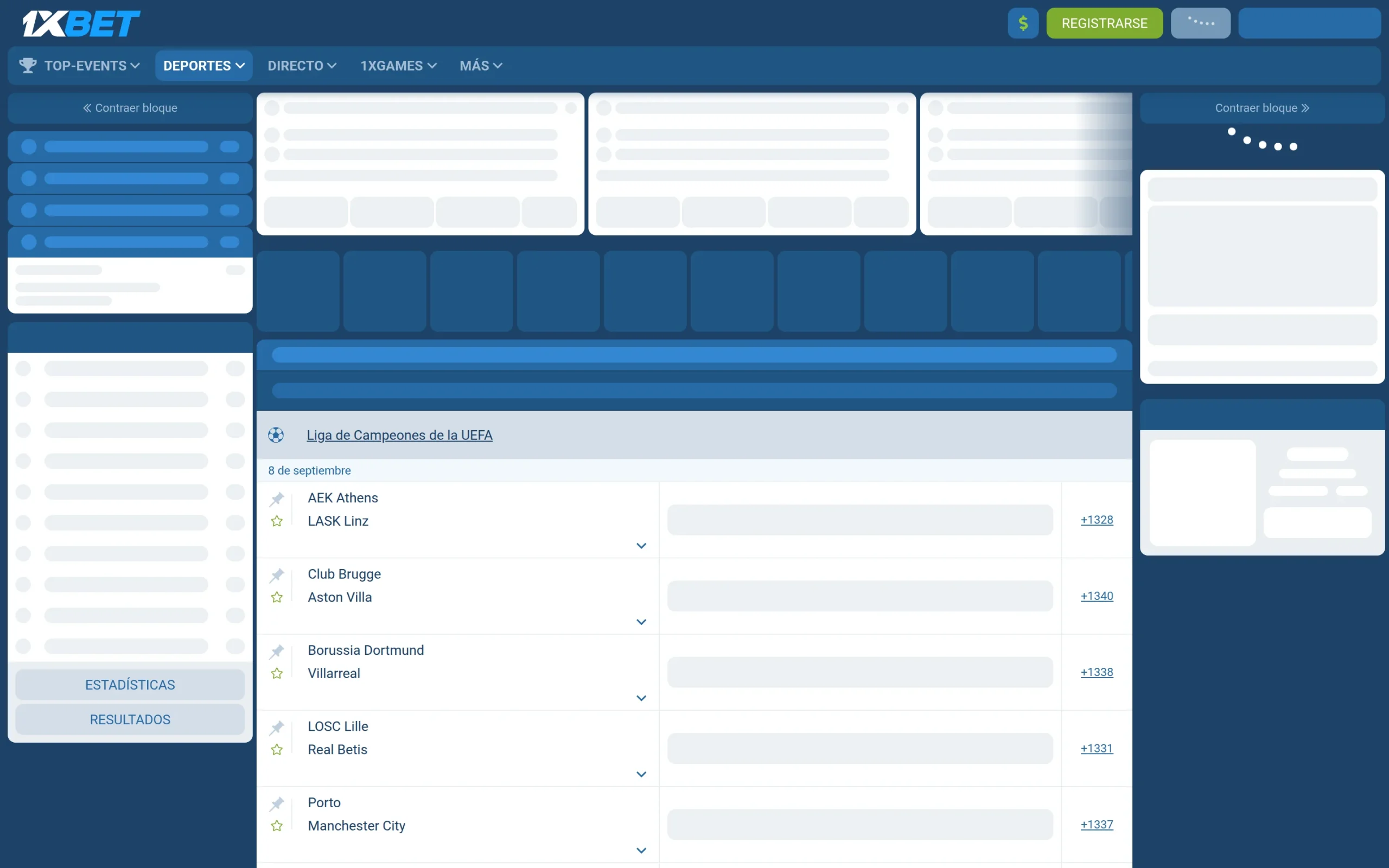
Task: Open the DEPORTES menu
Action: point(204,66)
